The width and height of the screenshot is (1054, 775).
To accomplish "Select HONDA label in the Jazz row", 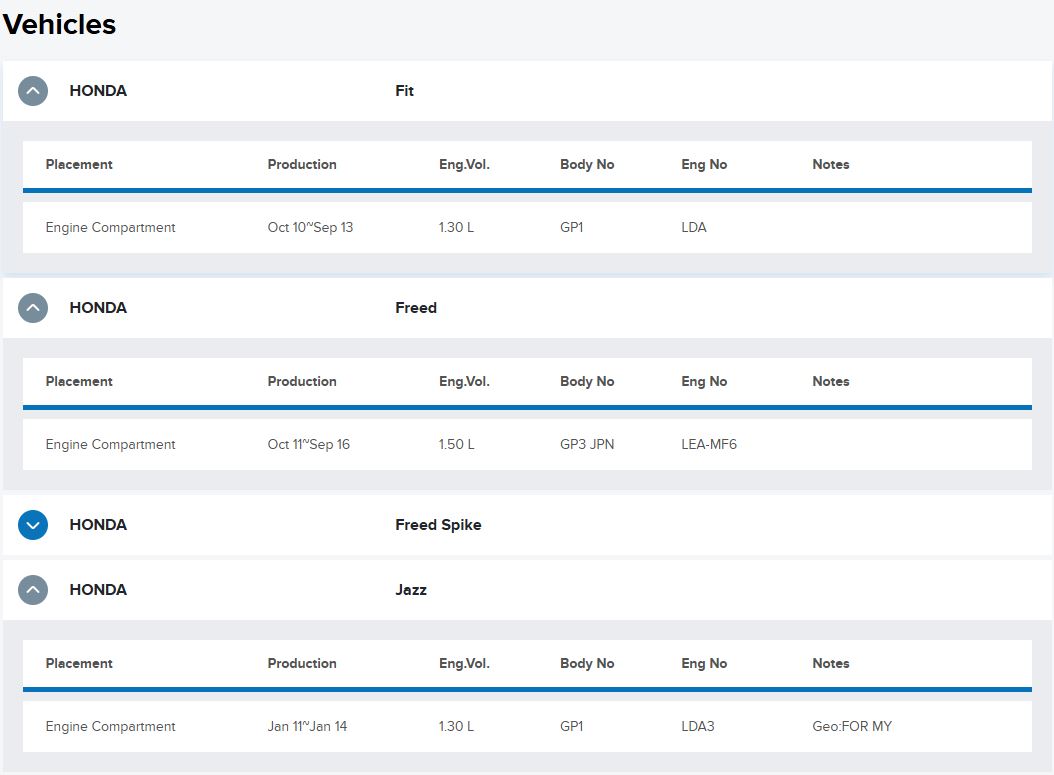I will coord(98,590).
